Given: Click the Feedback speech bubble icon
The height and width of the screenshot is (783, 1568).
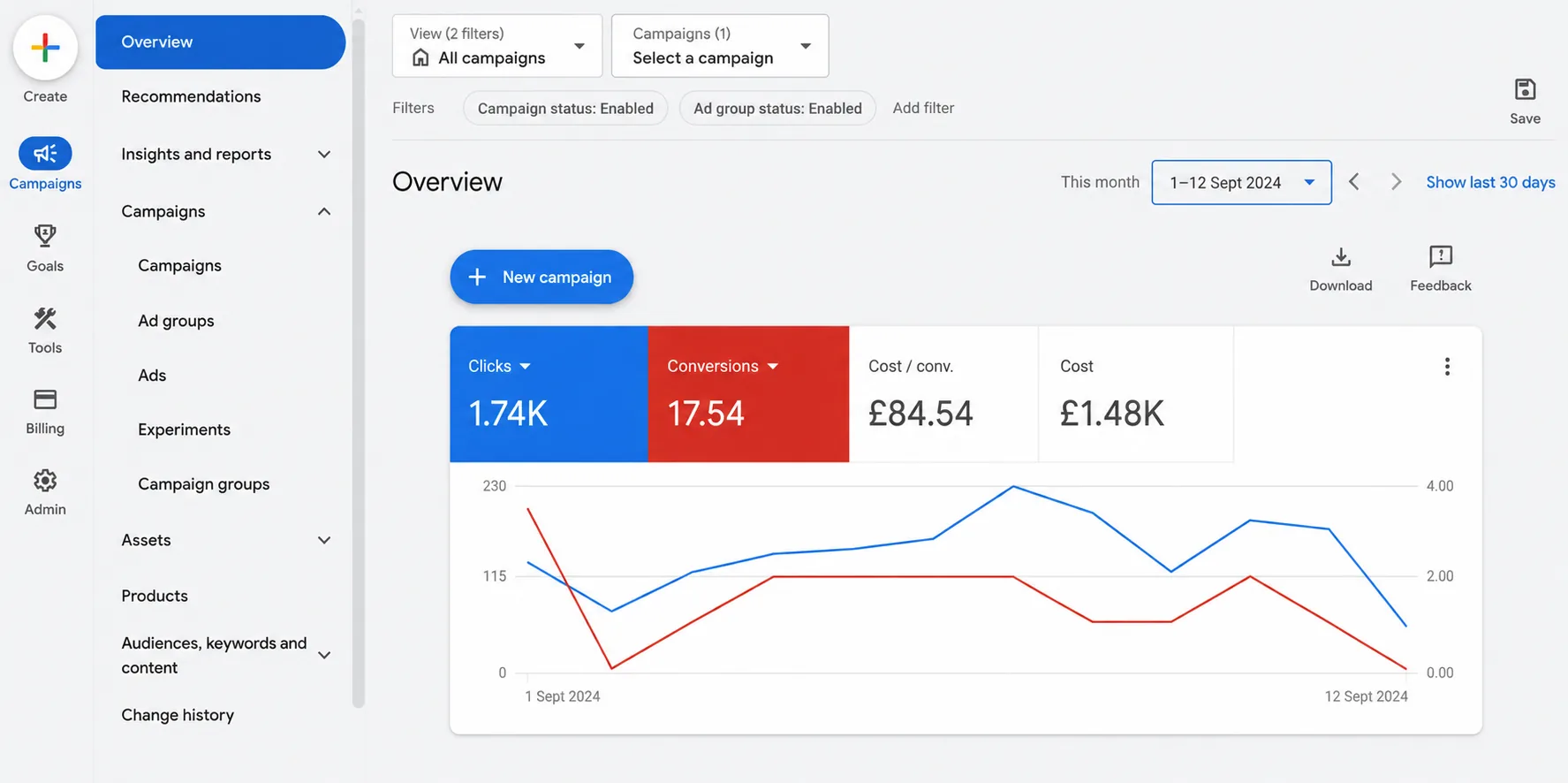Looking at the screenshot, I should pos(1440,257).
